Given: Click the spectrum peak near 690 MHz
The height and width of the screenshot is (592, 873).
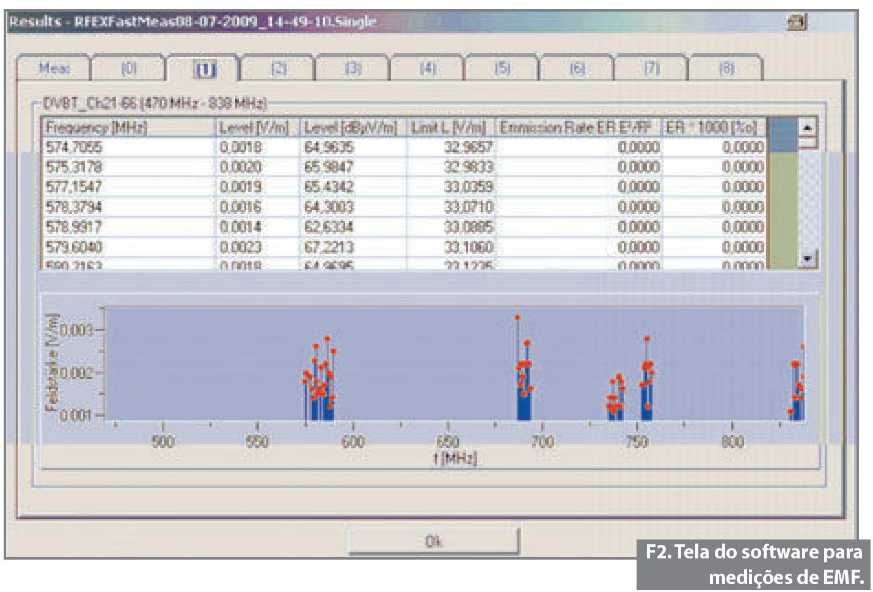Looking at the screenshot, I should coord(518,318).
